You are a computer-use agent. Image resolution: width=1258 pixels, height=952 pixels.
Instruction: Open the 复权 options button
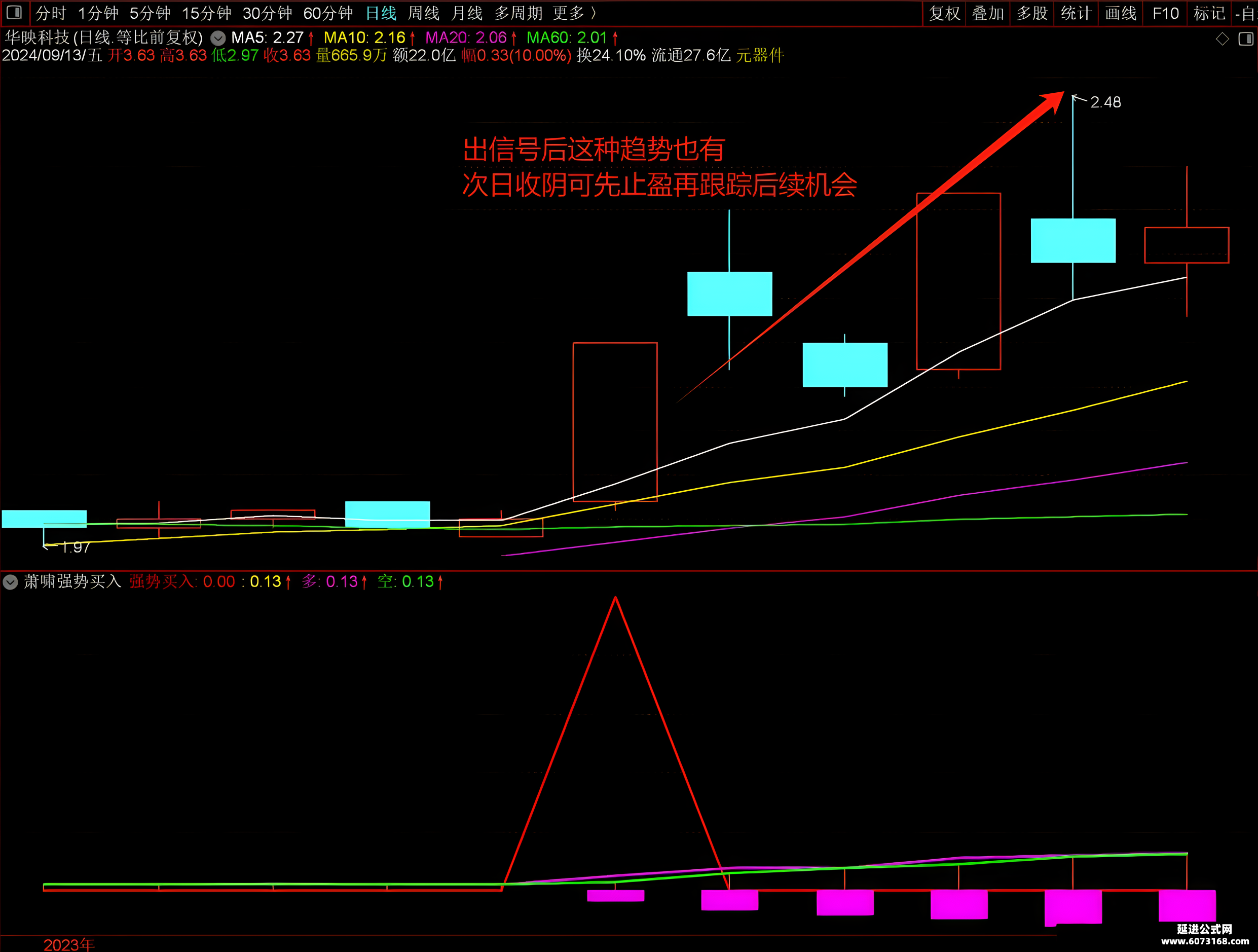[x=944, y=13]
